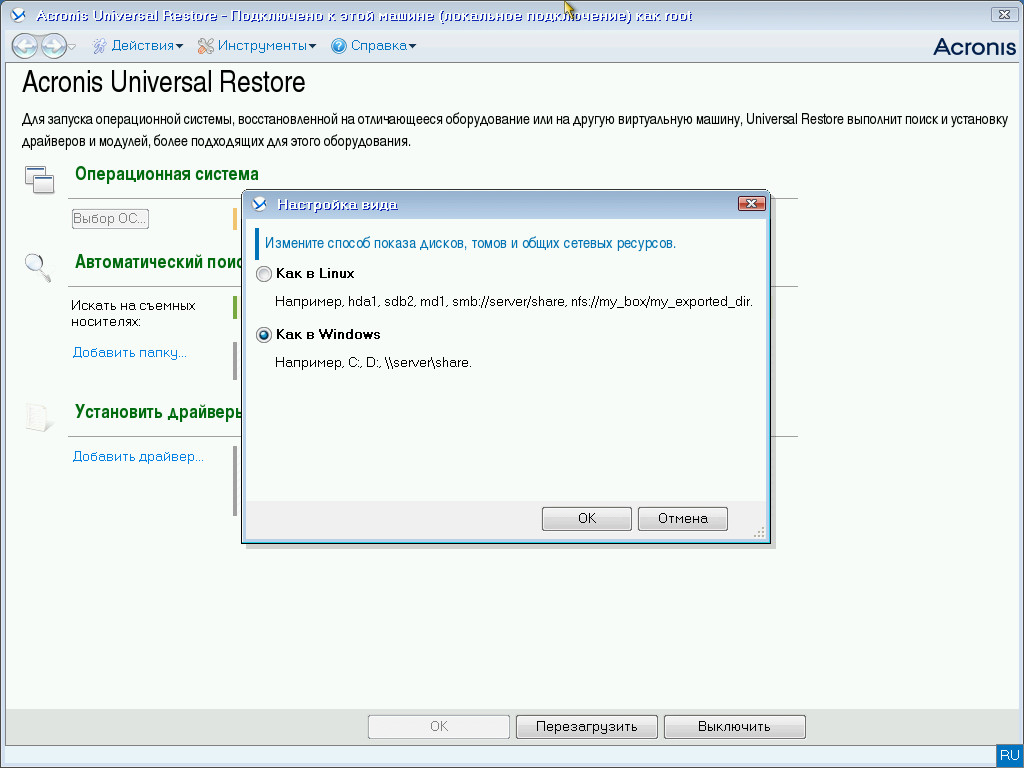
Task: Click the RU keyboard layout indicator
Action: tap(1008, 755)
